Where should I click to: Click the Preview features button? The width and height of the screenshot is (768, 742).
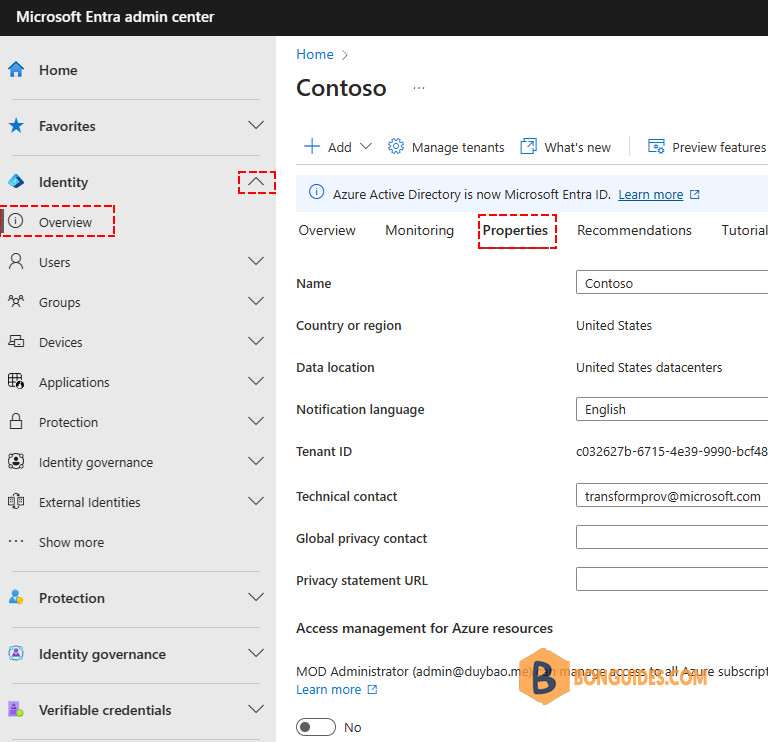tap(707, 147)
